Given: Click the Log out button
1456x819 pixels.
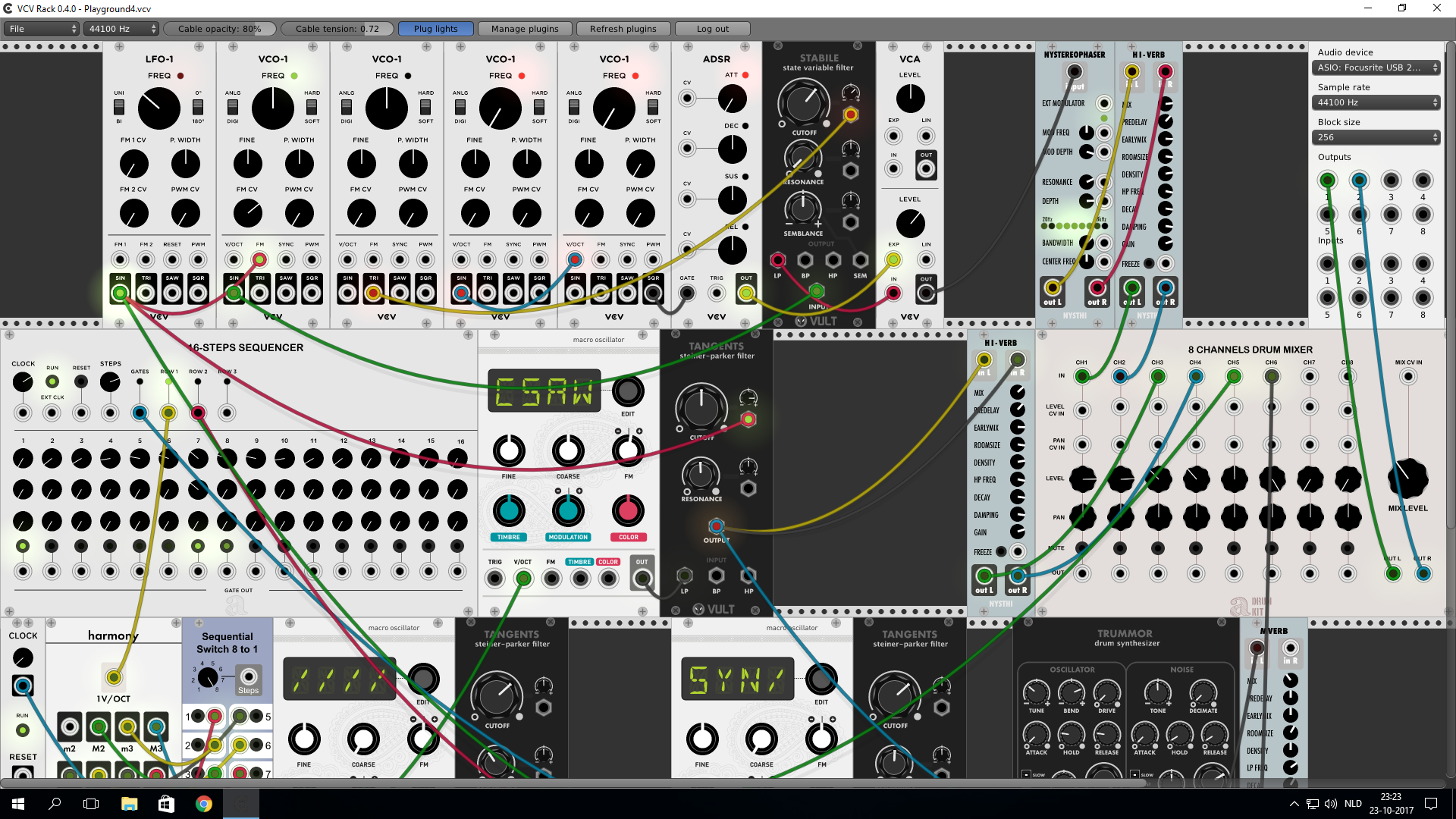Looking at the screenshot, I should (x=713, y=29).
